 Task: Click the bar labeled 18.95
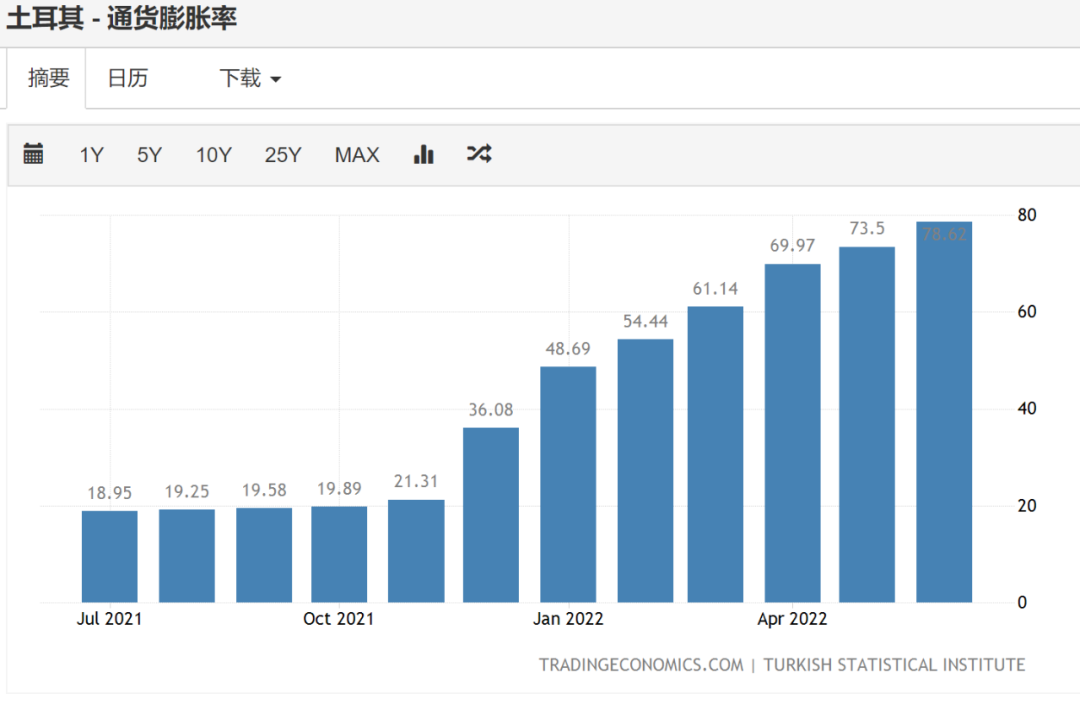[110, 556]
